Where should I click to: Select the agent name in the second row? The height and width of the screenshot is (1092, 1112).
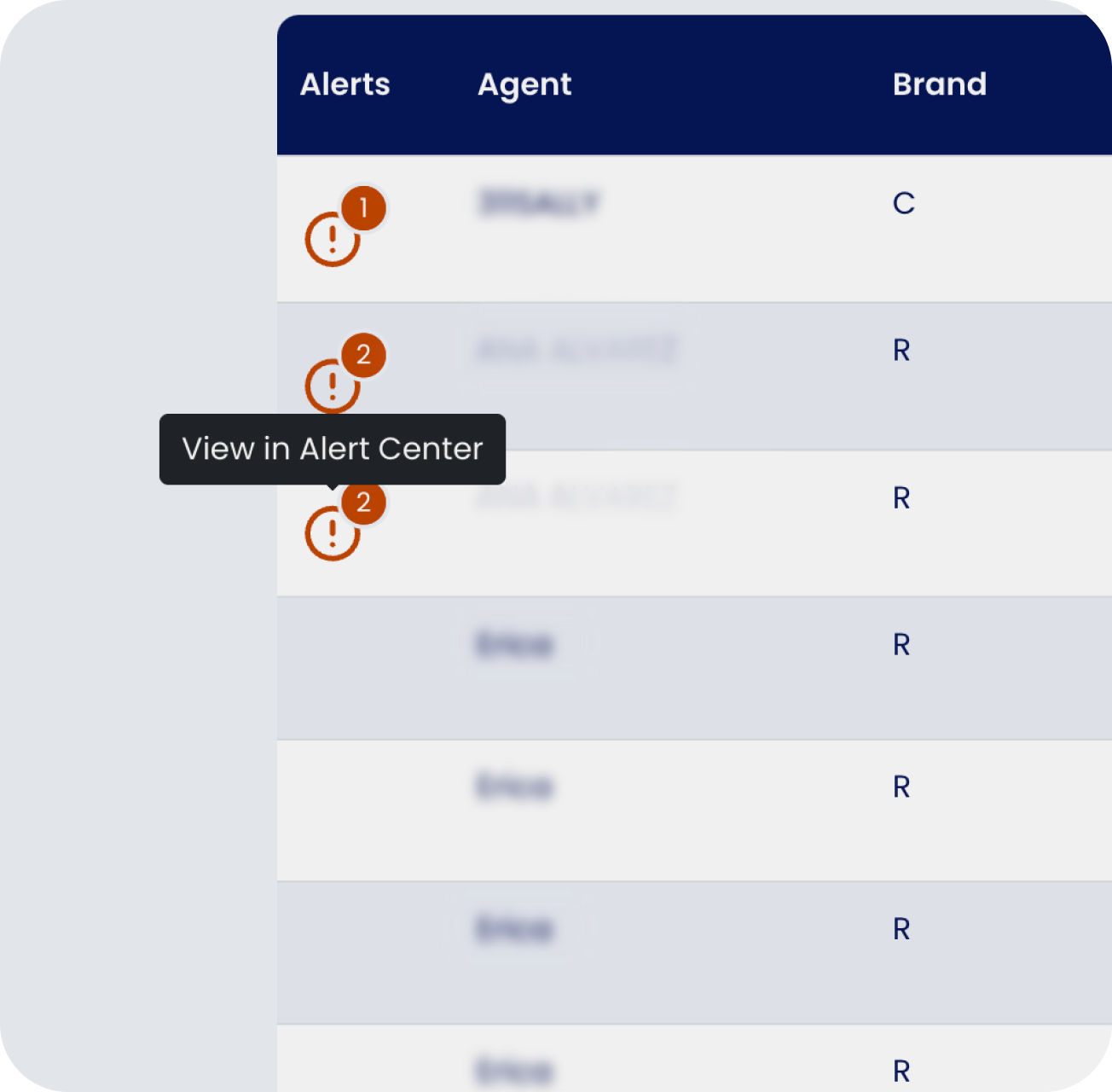coord(576,350)
